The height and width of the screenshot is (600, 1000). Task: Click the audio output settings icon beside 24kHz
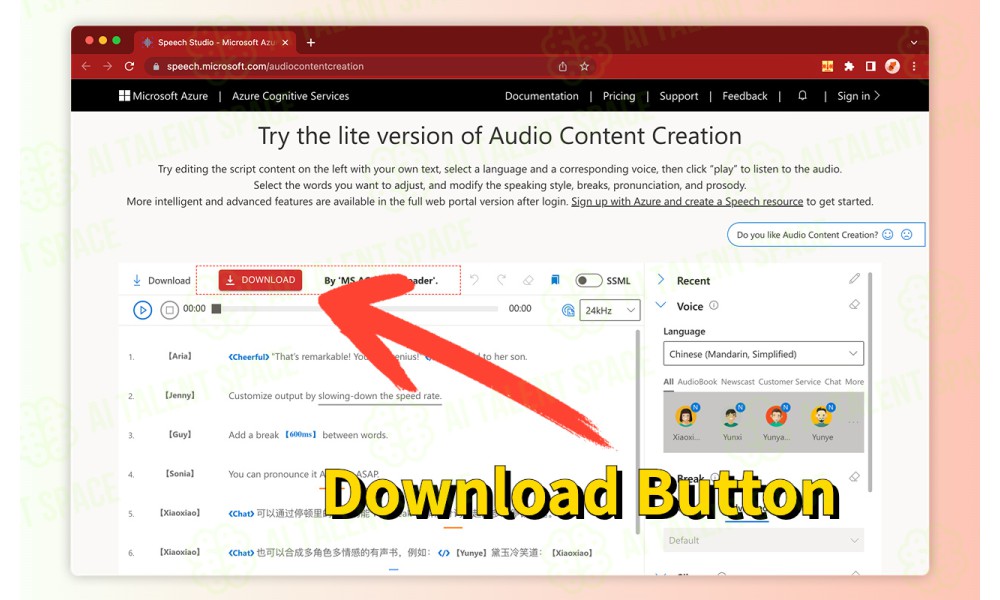[x=568, y=310]
